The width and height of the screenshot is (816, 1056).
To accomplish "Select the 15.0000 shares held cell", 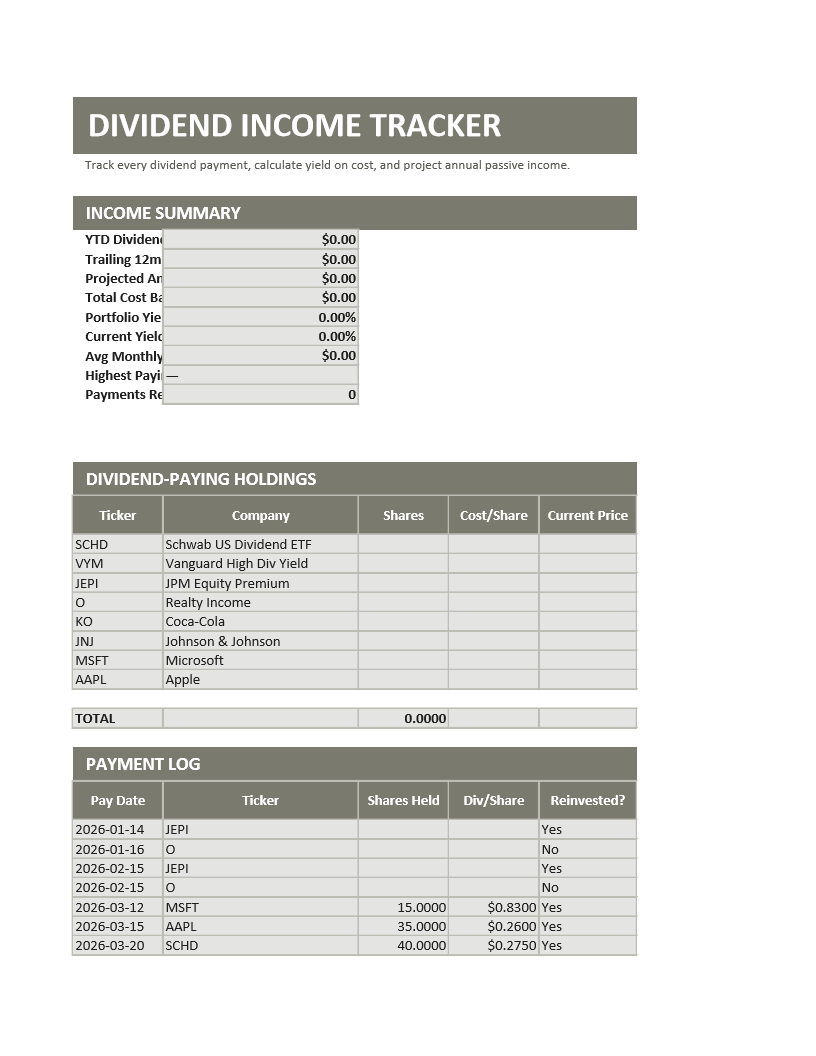I will tap(403, 907).
